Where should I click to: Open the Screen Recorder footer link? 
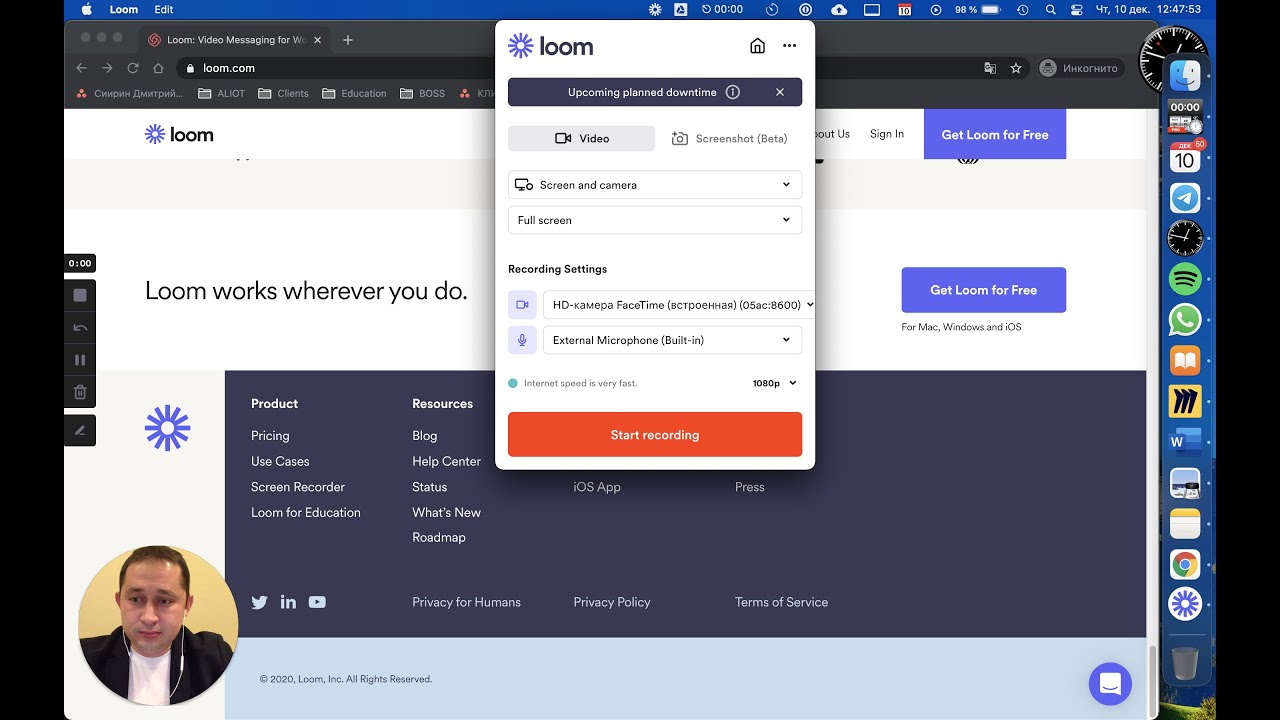pos(298,487)
